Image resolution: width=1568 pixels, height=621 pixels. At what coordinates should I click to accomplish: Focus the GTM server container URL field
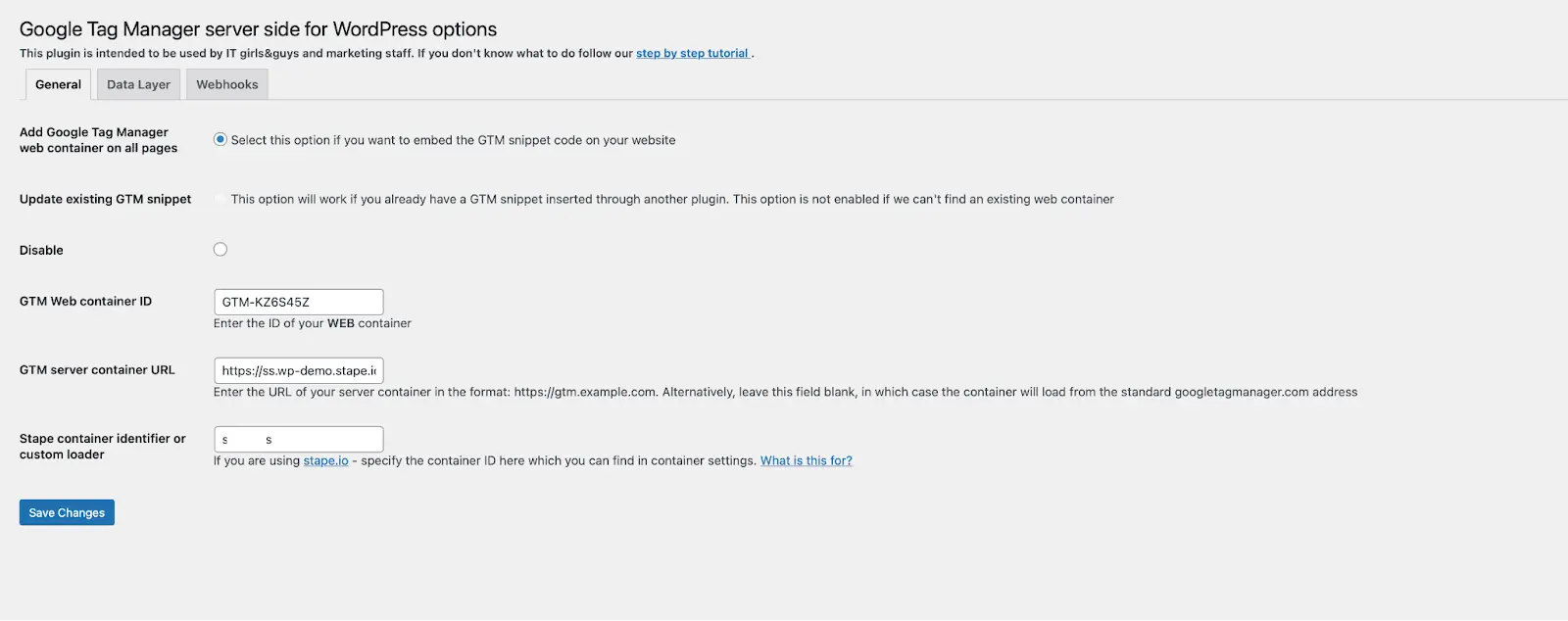coord(299,370)
